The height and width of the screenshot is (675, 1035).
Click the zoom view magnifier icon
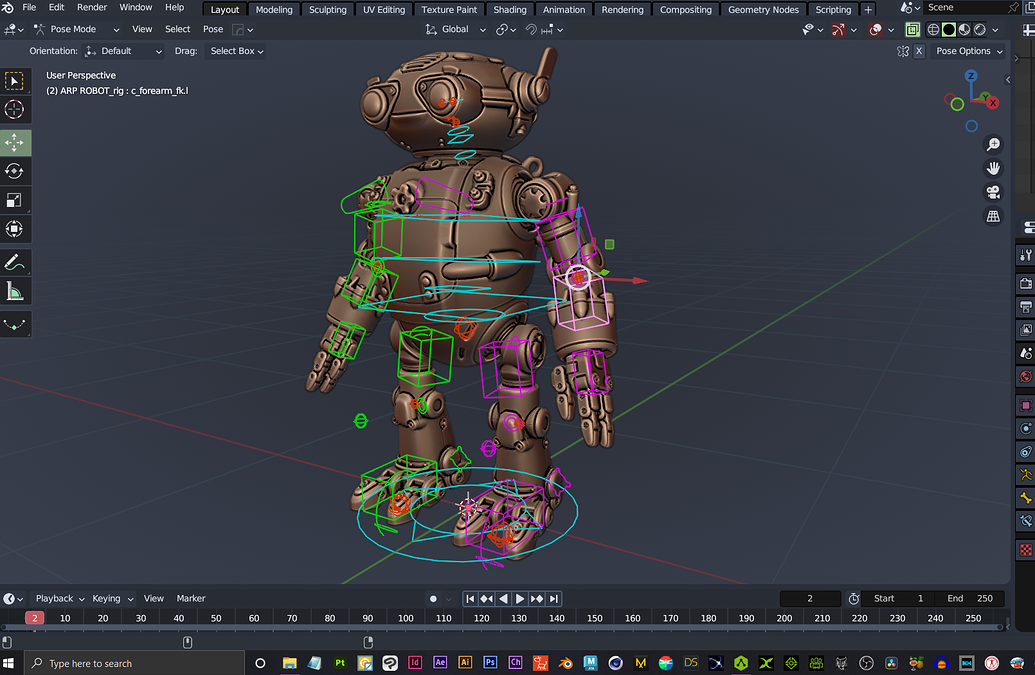(x=993, y=145)
